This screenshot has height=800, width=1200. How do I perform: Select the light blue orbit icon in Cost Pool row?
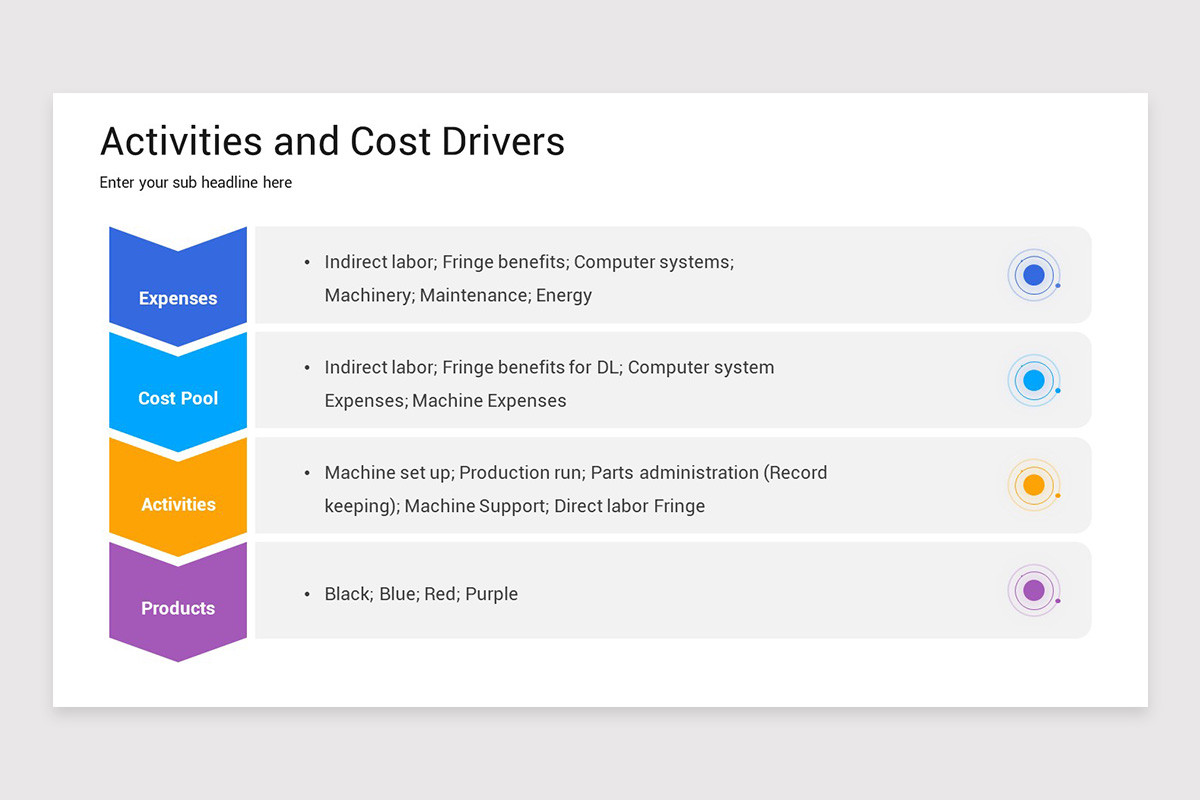click(1034, 380)
